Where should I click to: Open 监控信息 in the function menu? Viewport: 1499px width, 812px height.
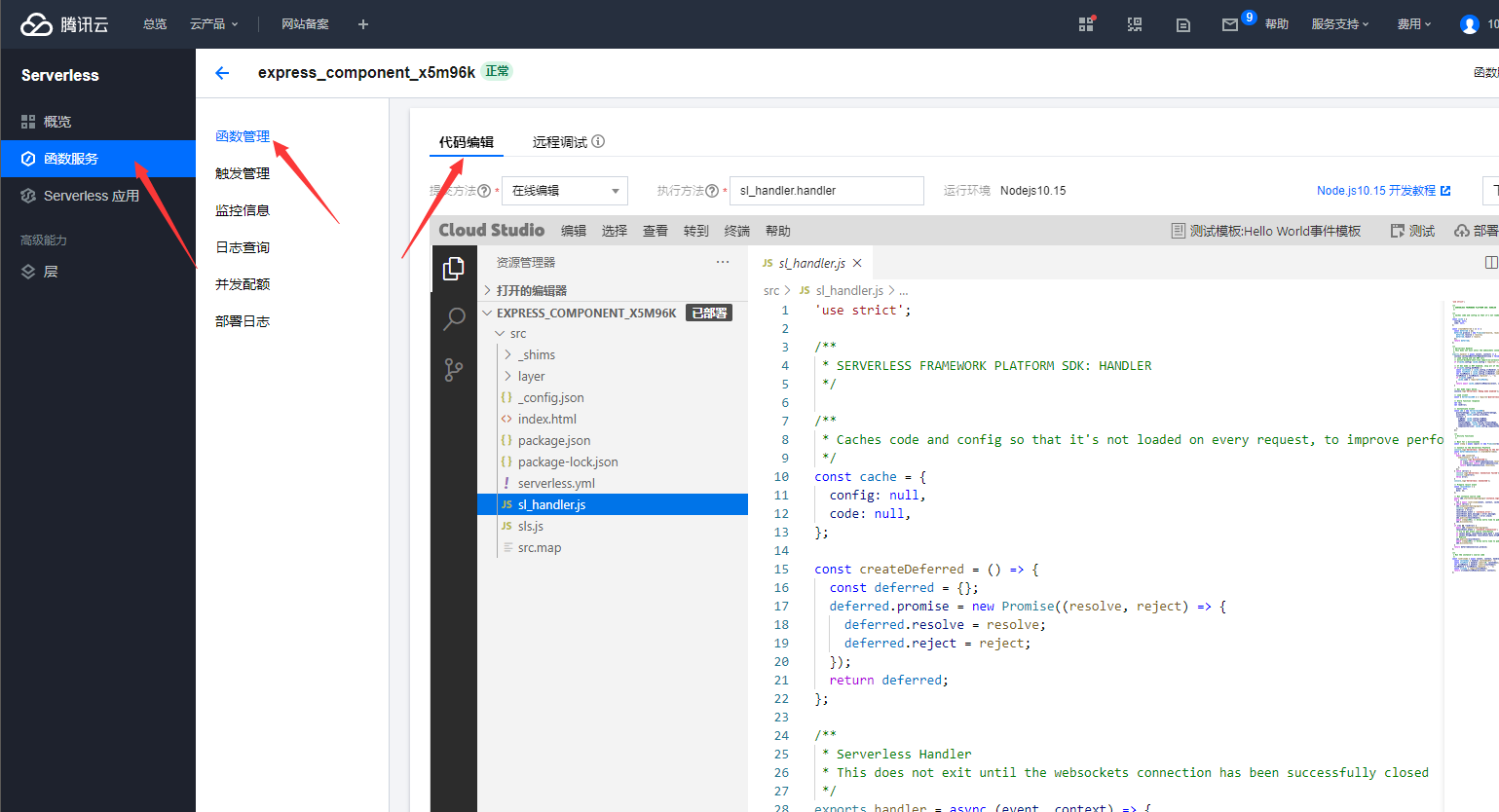click(x=243, y=210)
